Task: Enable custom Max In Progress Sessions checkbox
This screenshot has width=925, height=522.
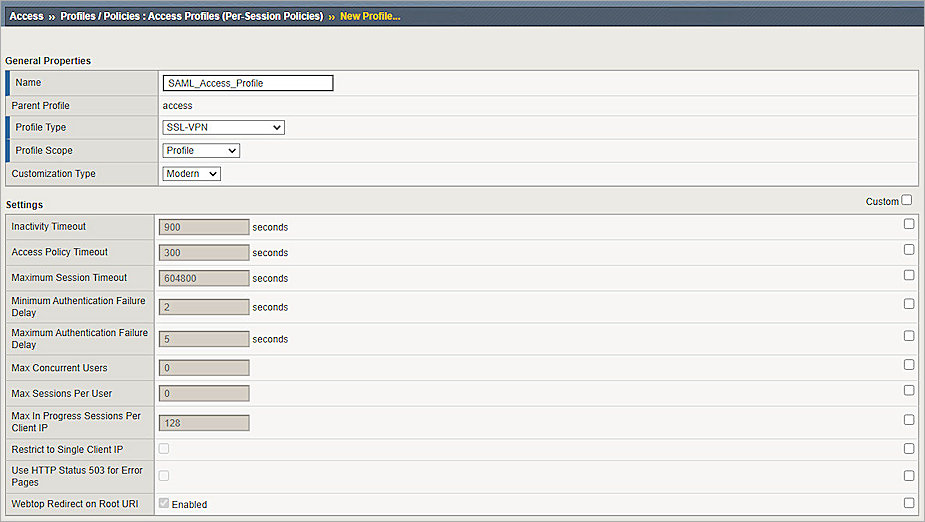Action: click(909, 419)
